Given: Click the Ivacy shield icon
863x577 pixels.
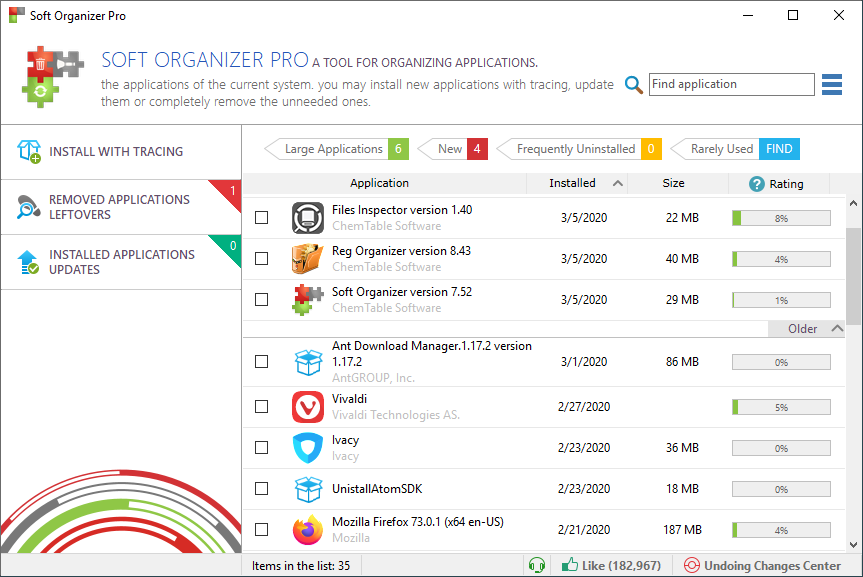Looking at the screenshot, I should [308, 448].
